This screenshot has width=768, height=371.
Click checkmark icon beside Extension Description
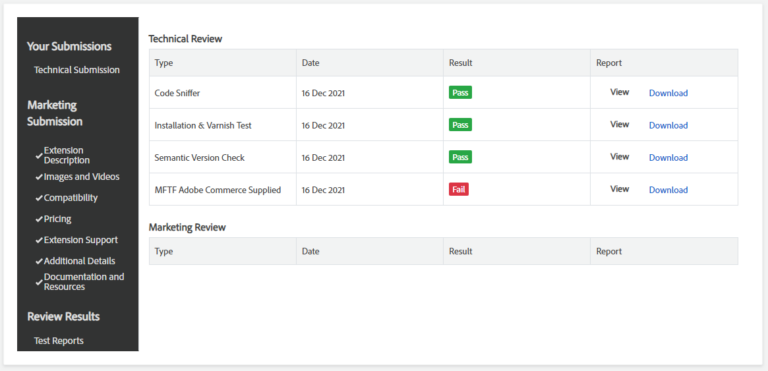39,156
